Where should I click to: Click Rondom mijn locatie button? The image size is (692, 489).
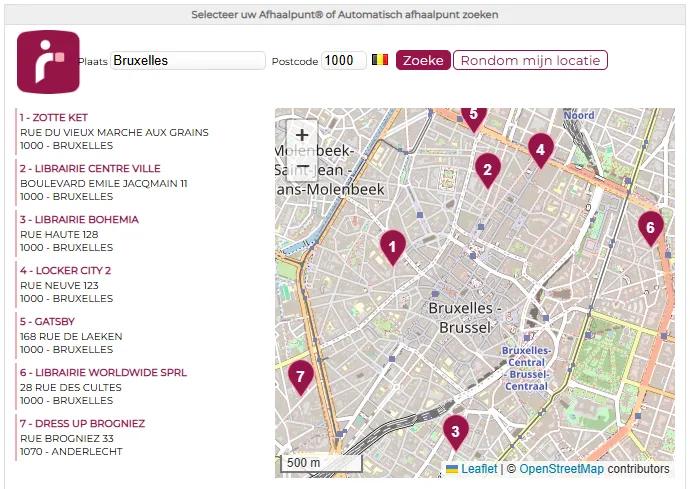tap(530, 60)
